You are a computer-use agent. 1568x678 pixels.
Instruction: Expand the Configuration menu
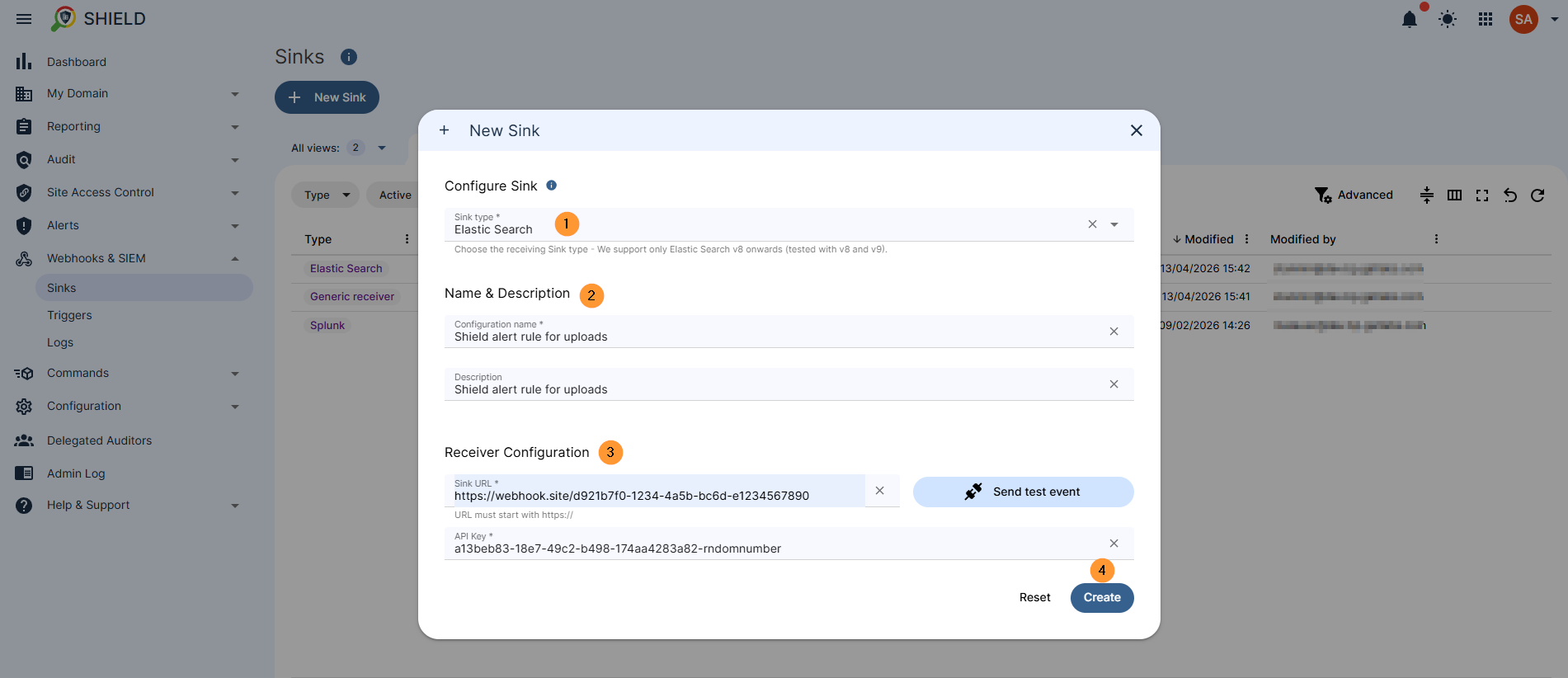coord(235,407)
